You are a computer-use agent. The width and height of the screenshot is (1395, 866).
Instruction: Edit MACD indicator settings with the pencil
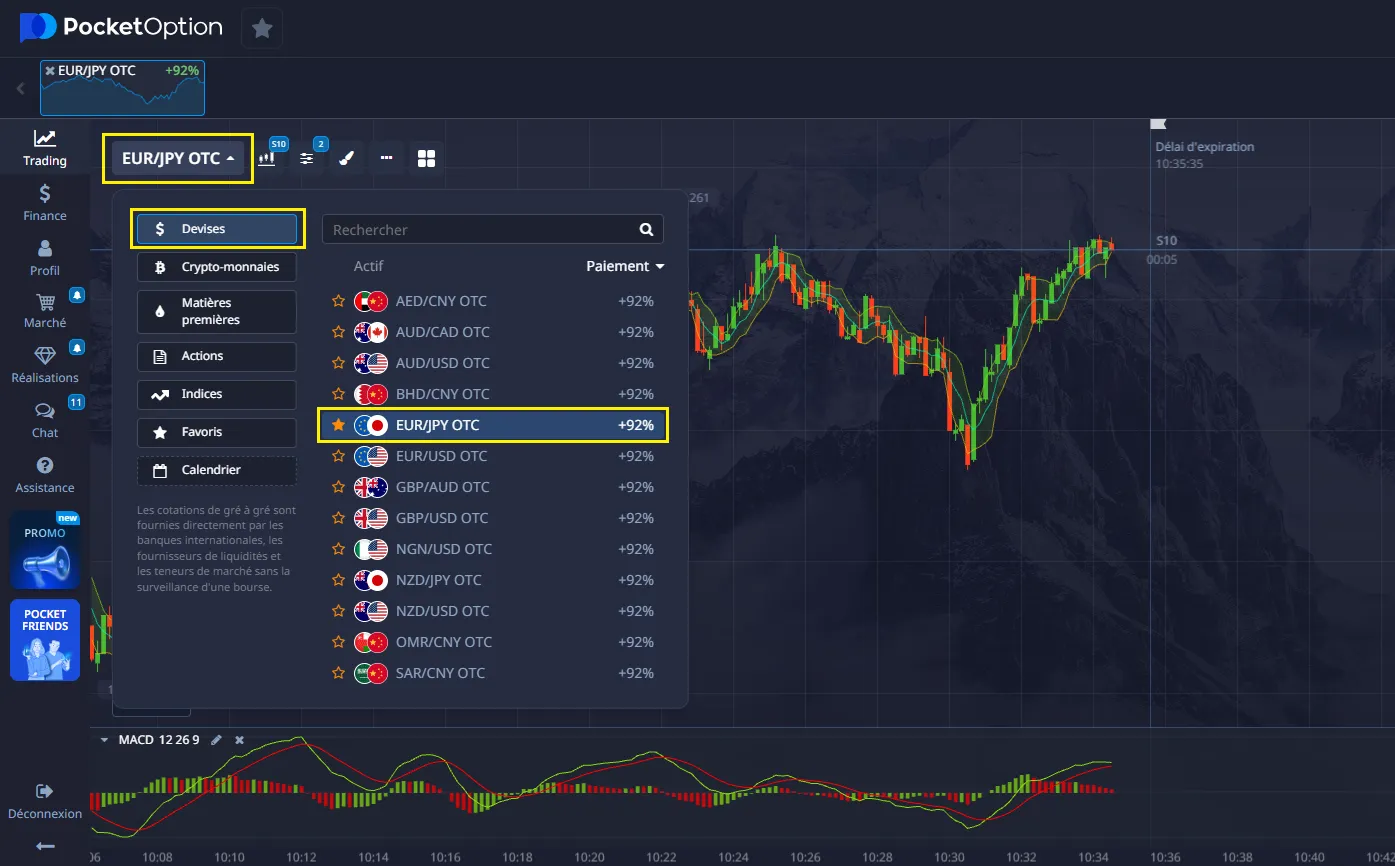216,740
